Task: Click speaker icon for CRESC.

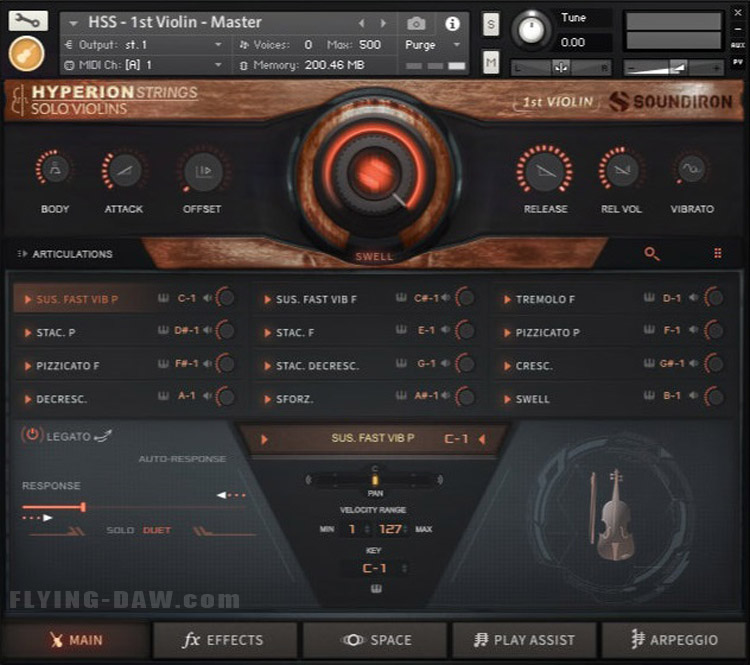Action: (x=694, y=363)
